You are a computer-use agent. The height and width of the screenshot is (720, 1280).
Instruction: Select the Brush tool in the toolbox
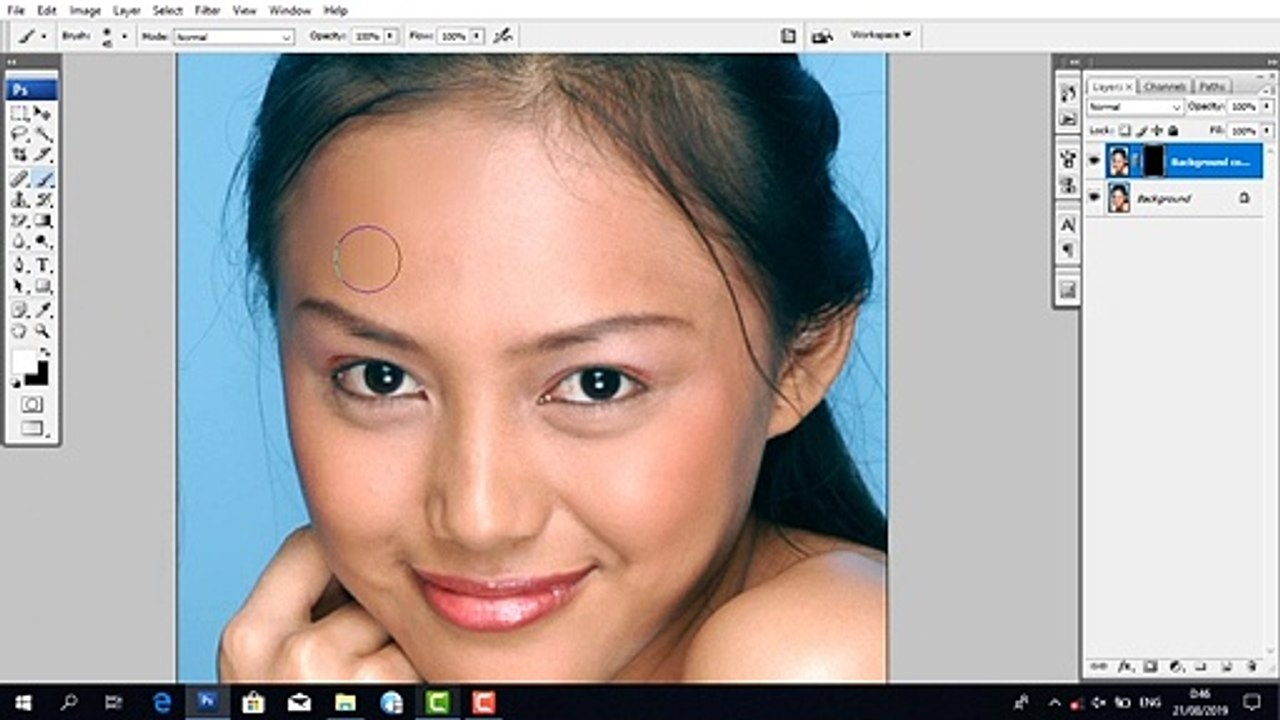click(x=43, y=178)
